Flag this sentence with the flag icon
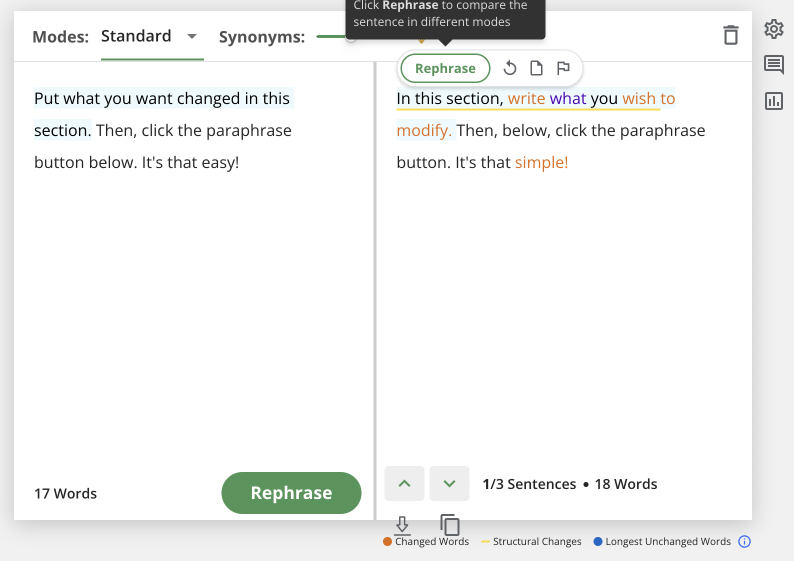This screenshot has height=561, width=794. click(563, 68)
